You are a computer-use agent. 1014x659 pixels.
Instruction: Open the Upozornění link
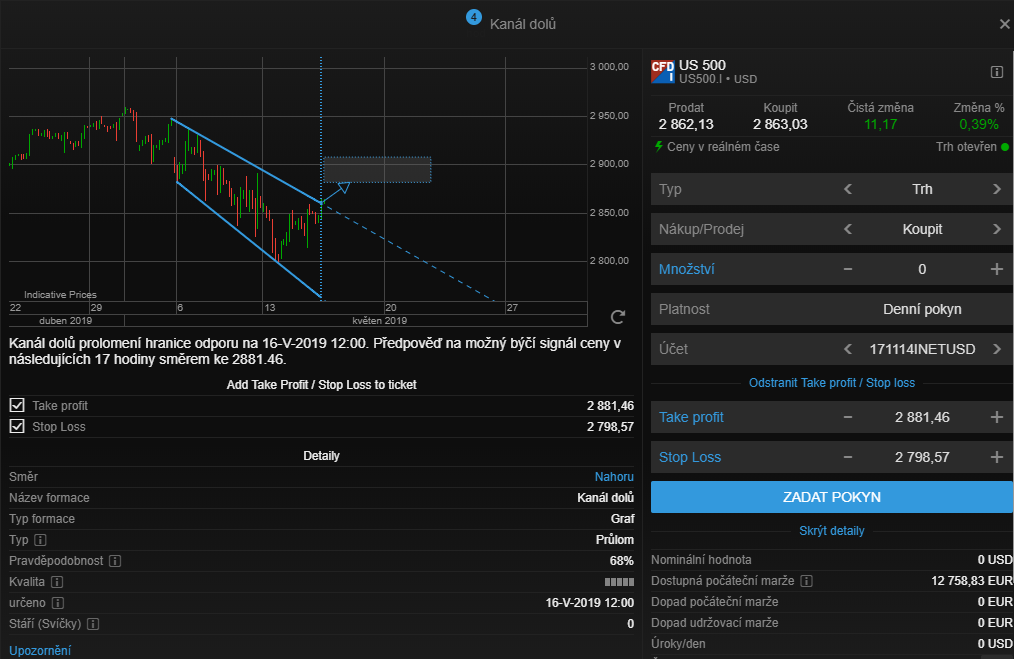pos(40,651)
